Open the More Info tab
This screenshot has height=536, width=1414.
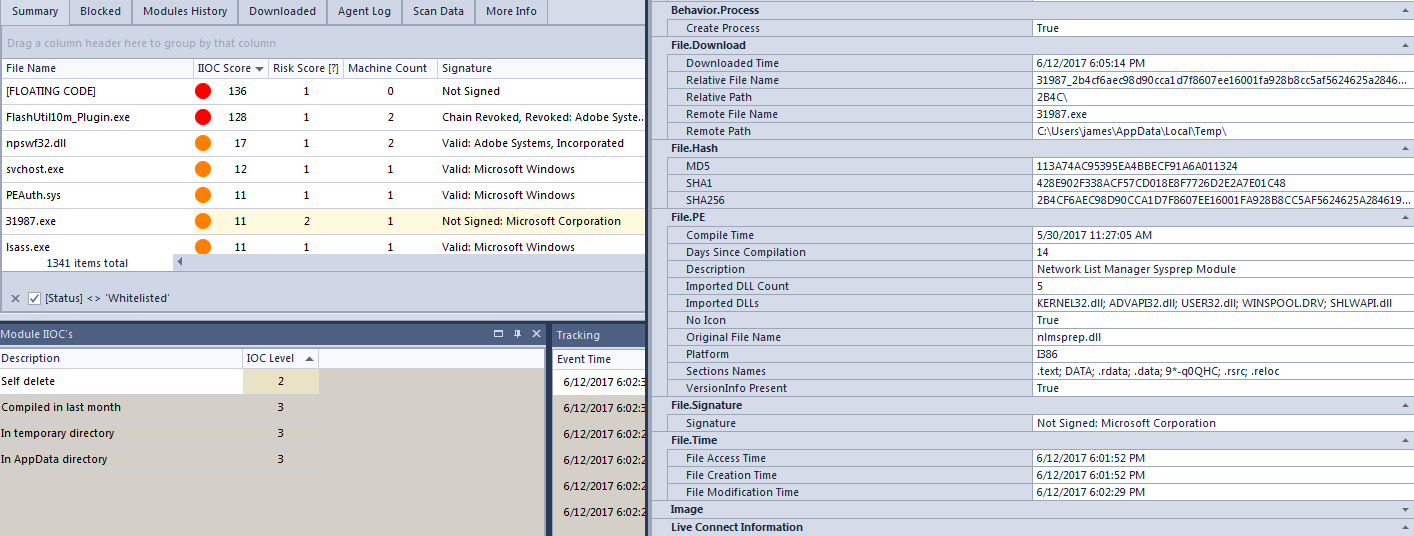(511, 12)
